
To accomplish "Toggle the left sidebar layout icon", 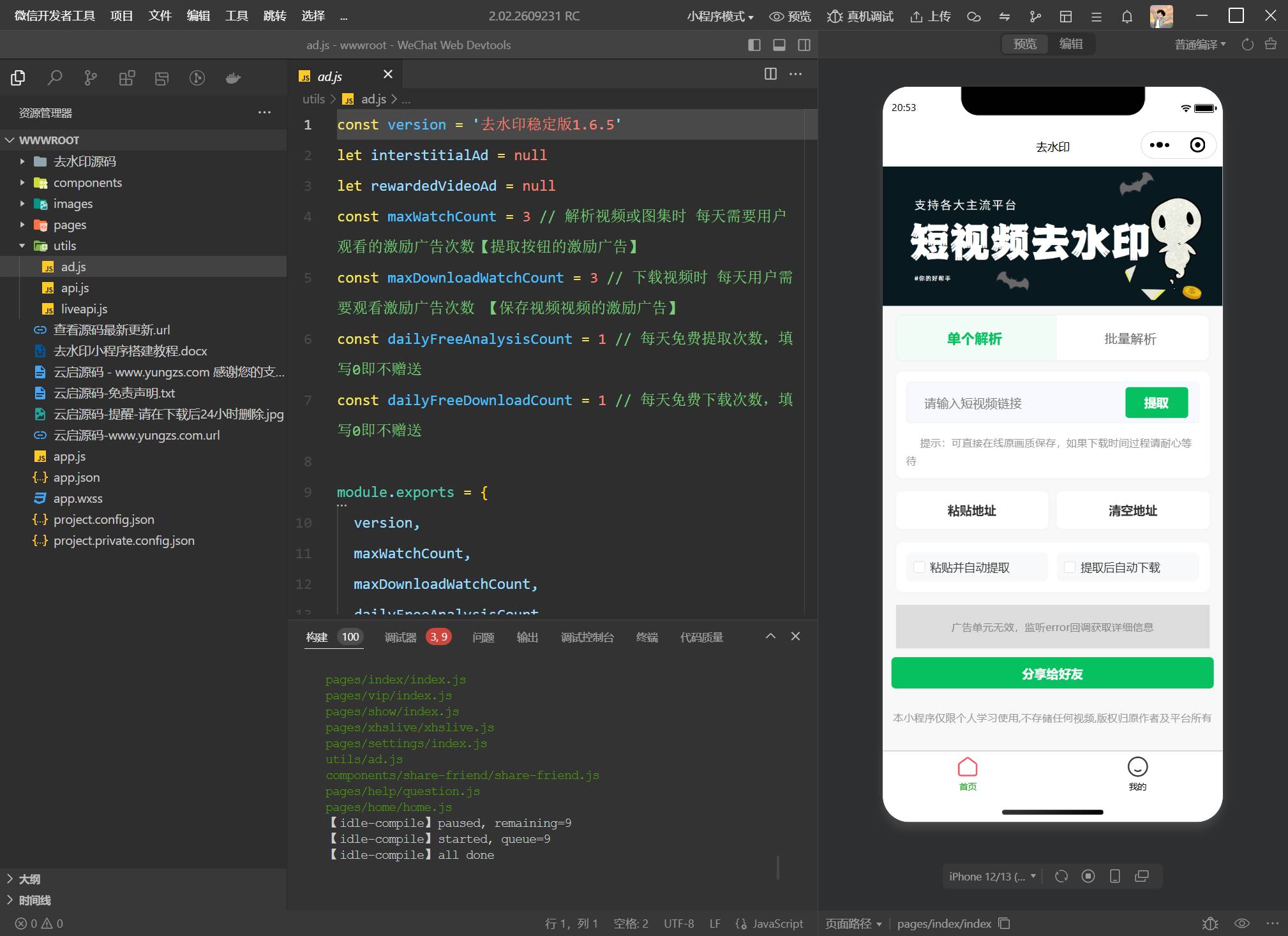I will 754,45.
